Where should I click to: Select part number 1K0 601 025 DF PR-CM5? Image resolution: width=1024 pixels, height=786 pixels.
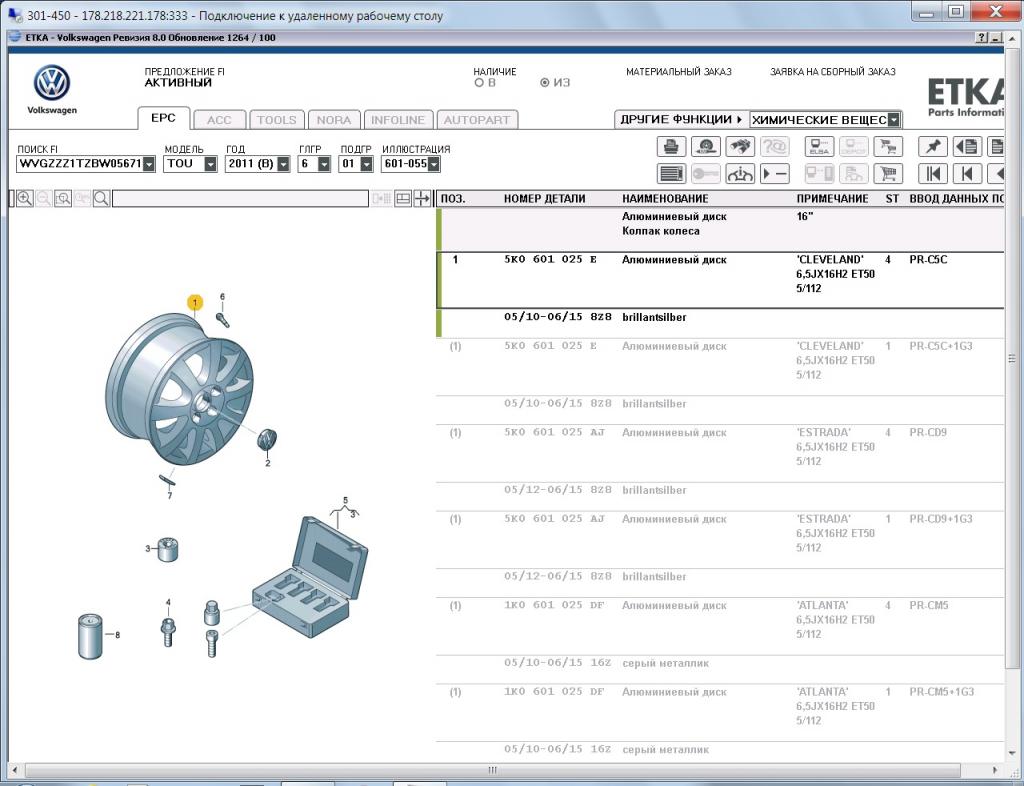tap(554, 605)
